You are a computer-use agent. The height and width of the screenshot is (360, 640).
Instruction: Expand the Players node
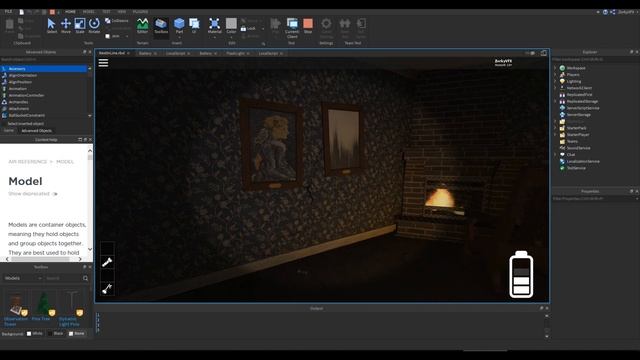coord(555,75)
